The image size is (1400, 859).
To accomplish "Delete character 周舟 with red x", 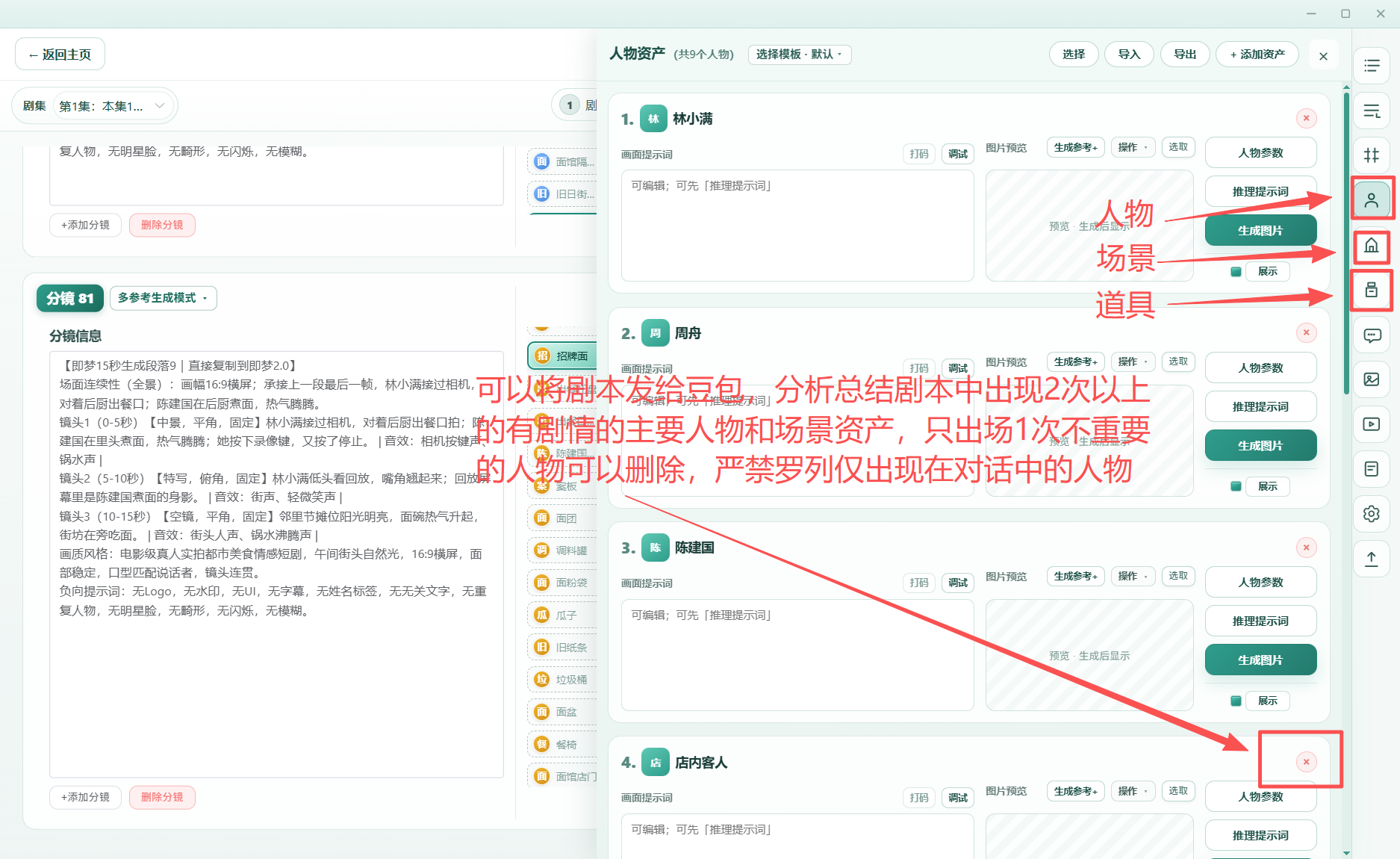I will pyautogui.click(x=1306, y=332).
